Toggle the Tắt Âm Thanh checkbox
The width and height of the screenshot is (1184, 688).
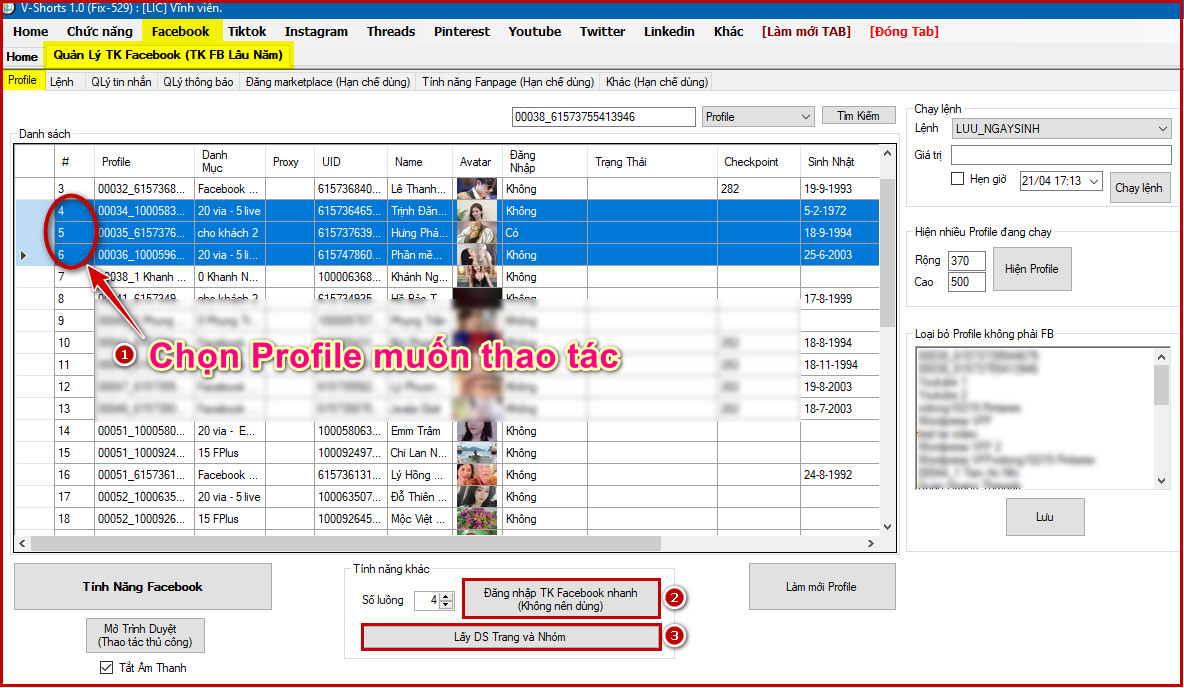[x=106, y=668]
